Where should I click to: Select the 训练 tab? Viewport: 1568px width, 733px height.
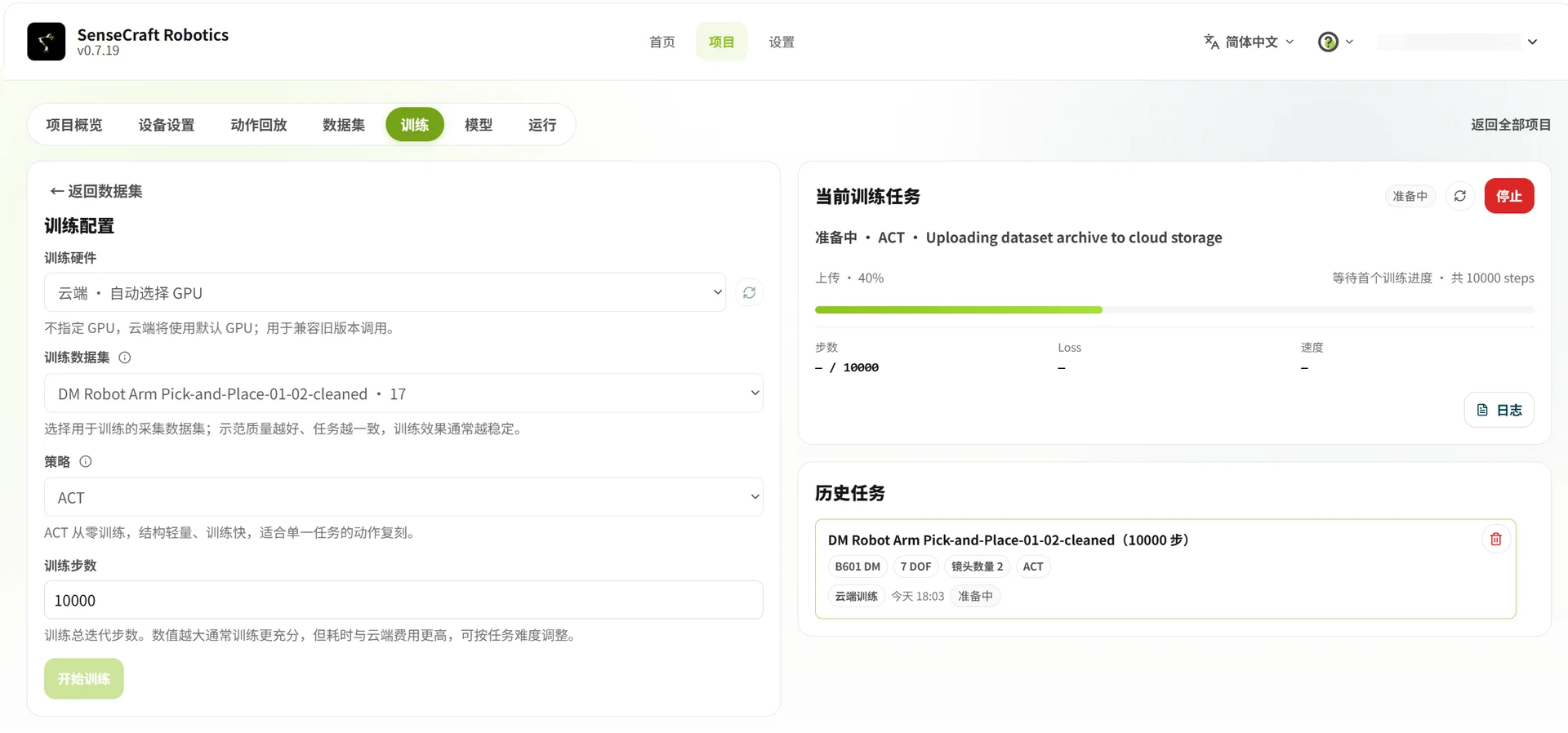415,125
